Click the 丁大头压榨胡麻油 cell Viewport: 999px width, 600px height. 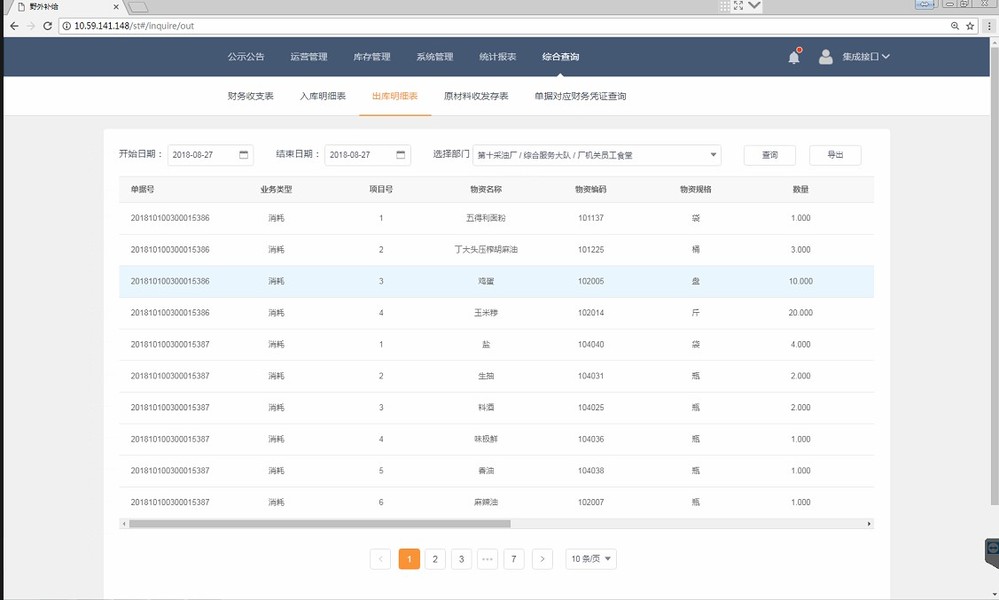[x=485, y=249]
